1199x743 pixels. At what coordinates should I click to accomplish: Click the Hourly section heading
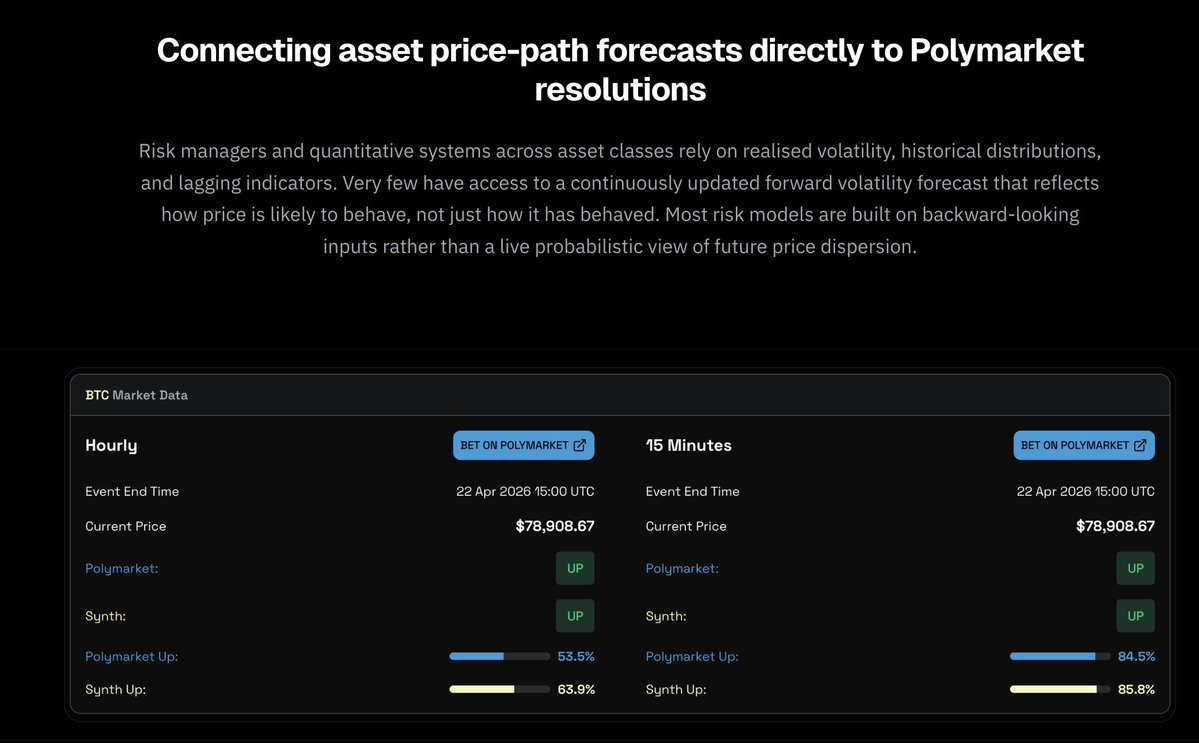[x=111, y=446]
